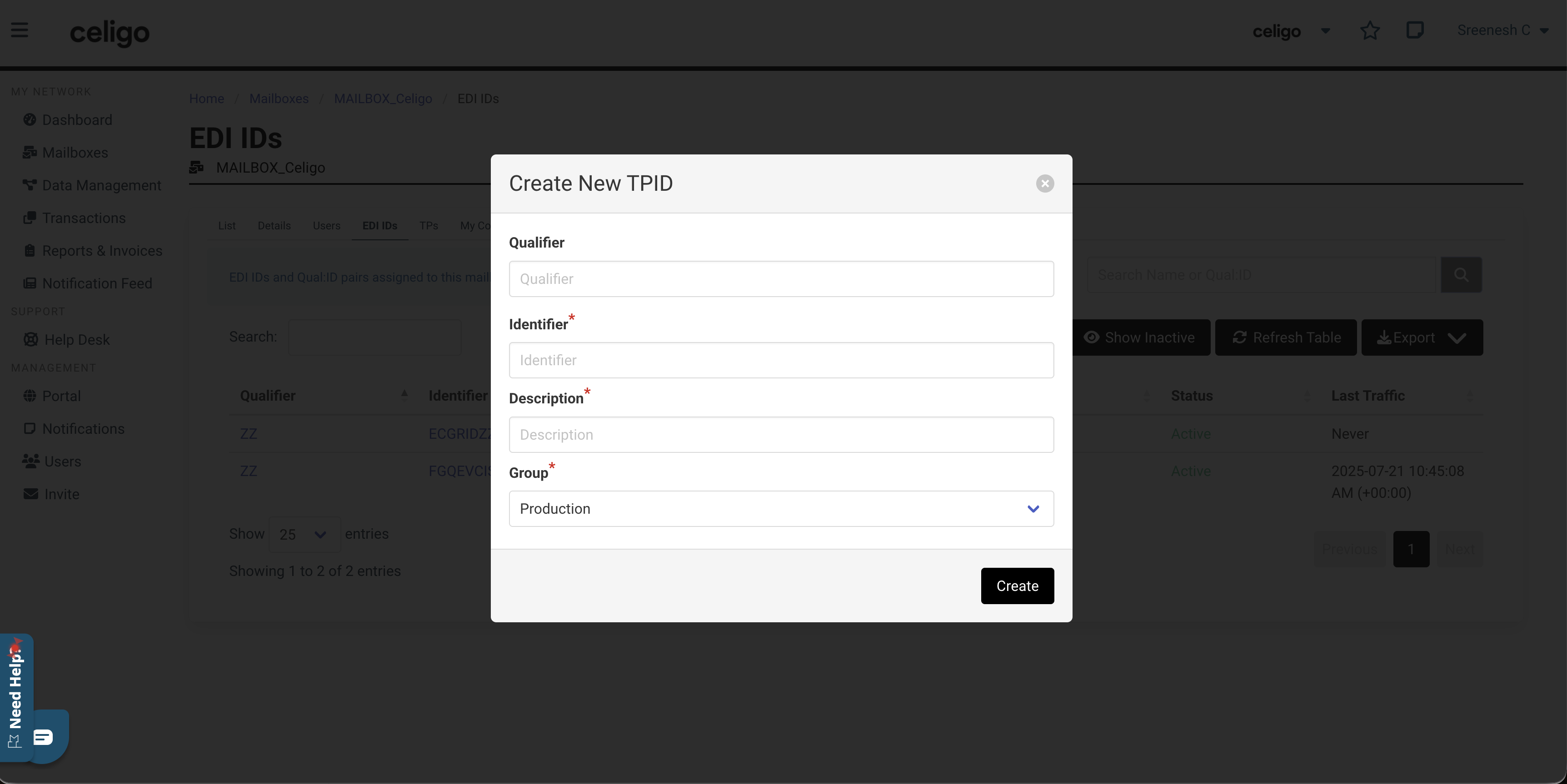Click the search magnifier button
This screenshot has width=1567, height=784.
(1461, 275)
